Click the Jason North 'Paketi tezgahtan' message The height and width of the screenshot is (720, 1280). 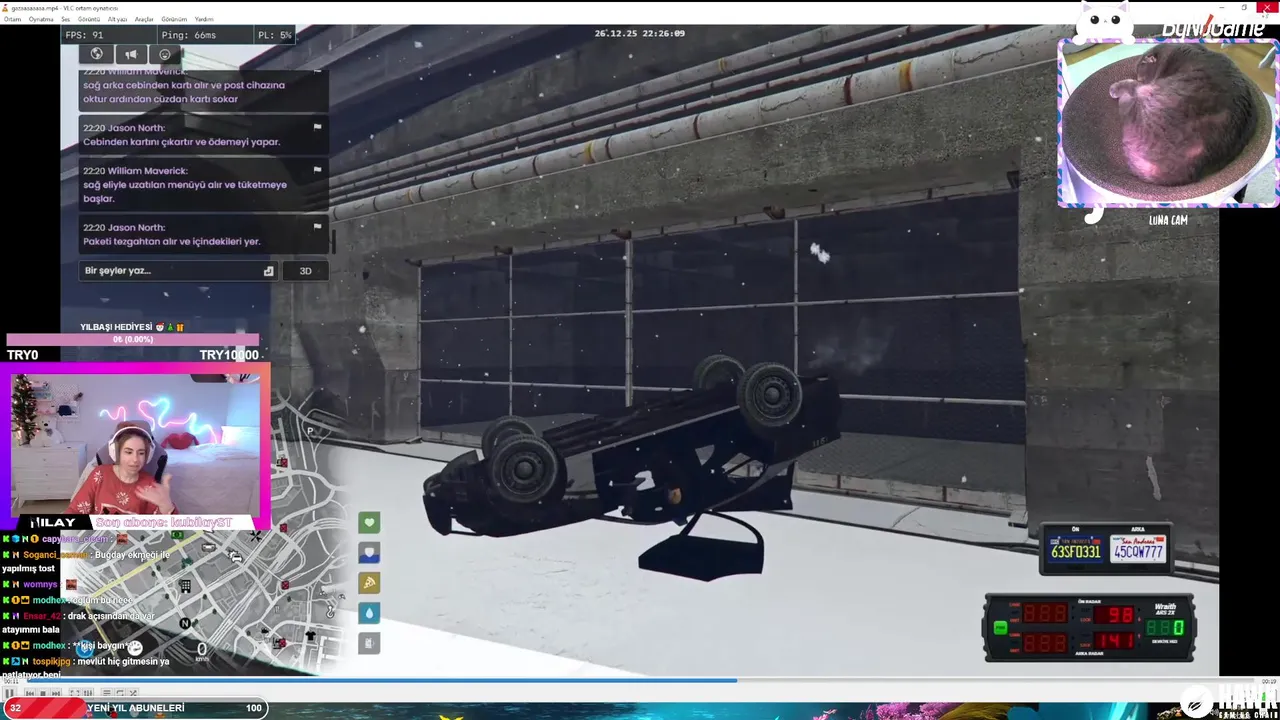pos(204,235)
